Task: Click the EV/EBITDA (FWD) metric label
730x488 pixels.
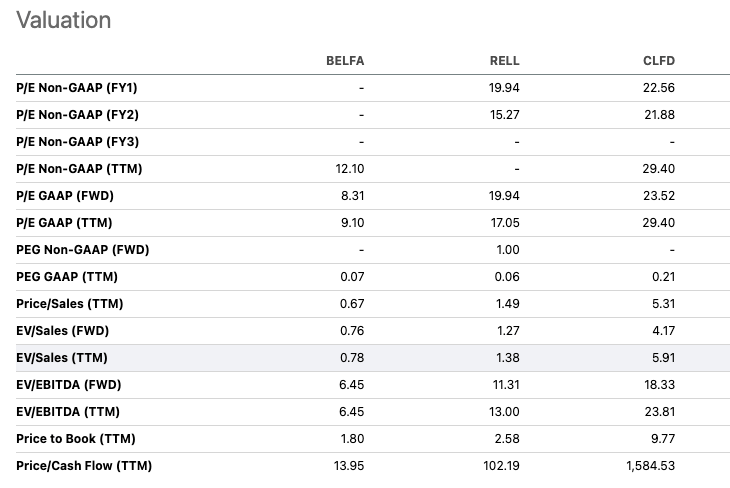Action: pos(69,385)
